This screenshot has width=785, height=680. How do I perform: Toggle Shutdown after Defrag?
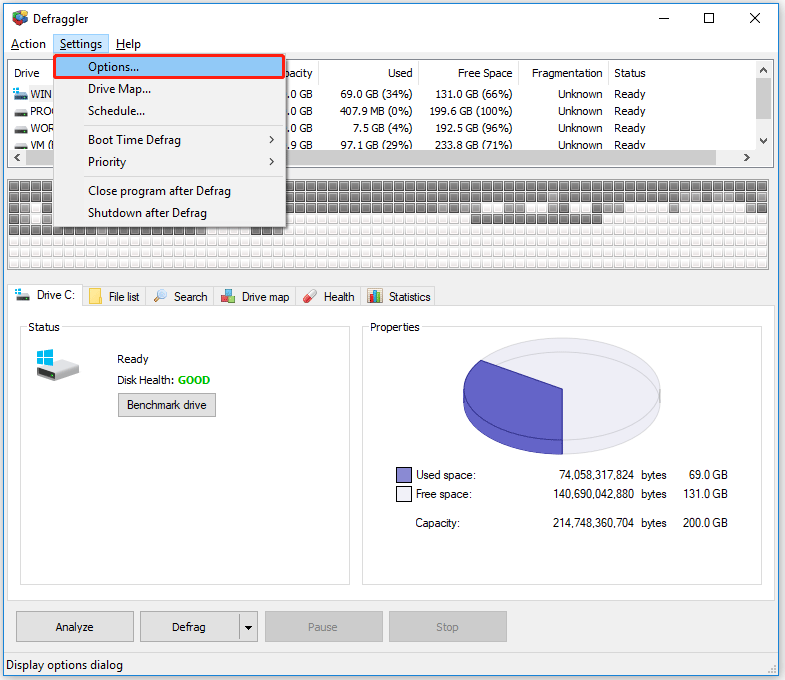pyautogui.click(x=169, y=213)
